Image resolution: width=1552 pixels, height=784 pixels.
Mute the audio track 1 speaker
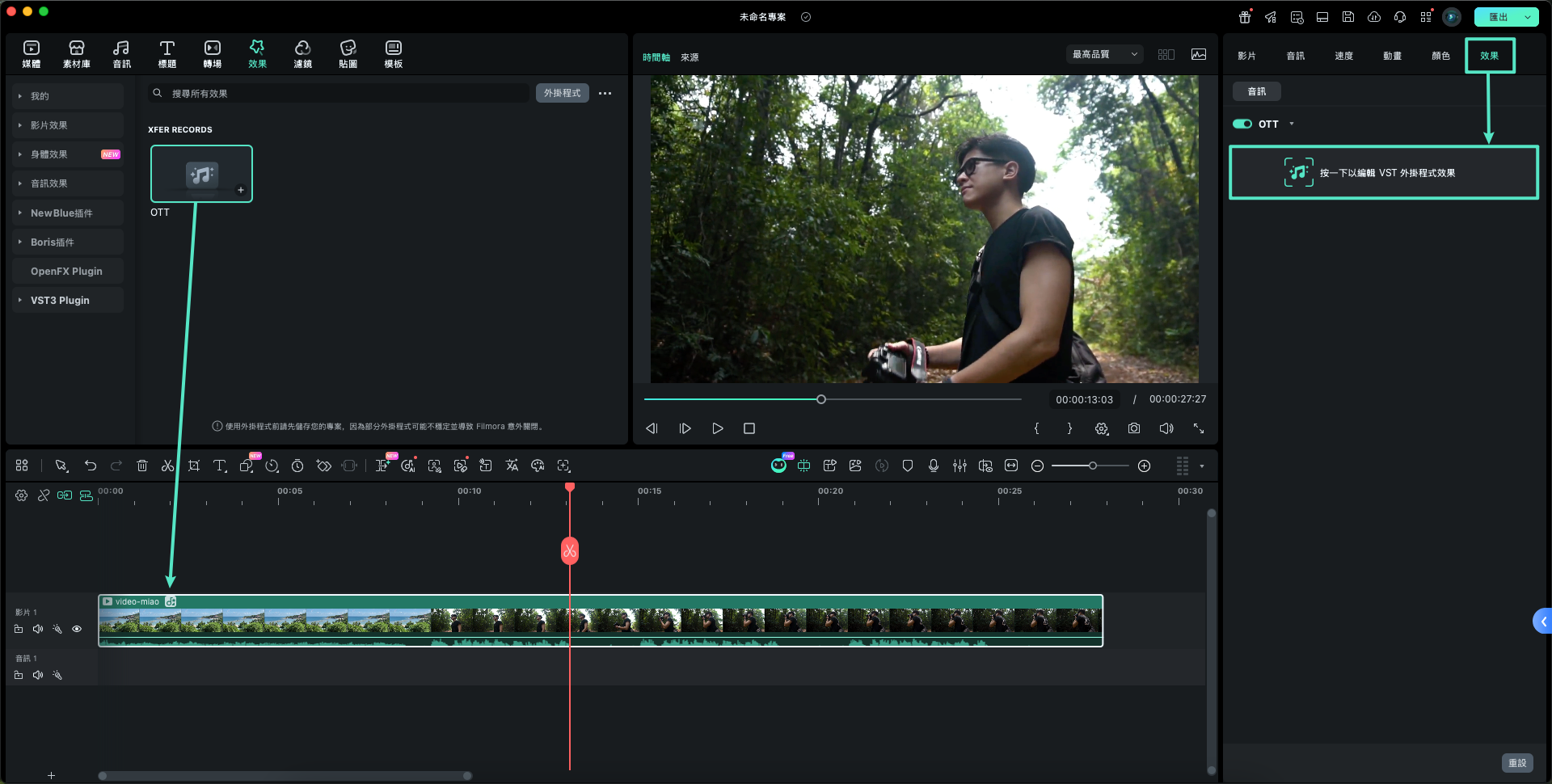tap(38, 675)
